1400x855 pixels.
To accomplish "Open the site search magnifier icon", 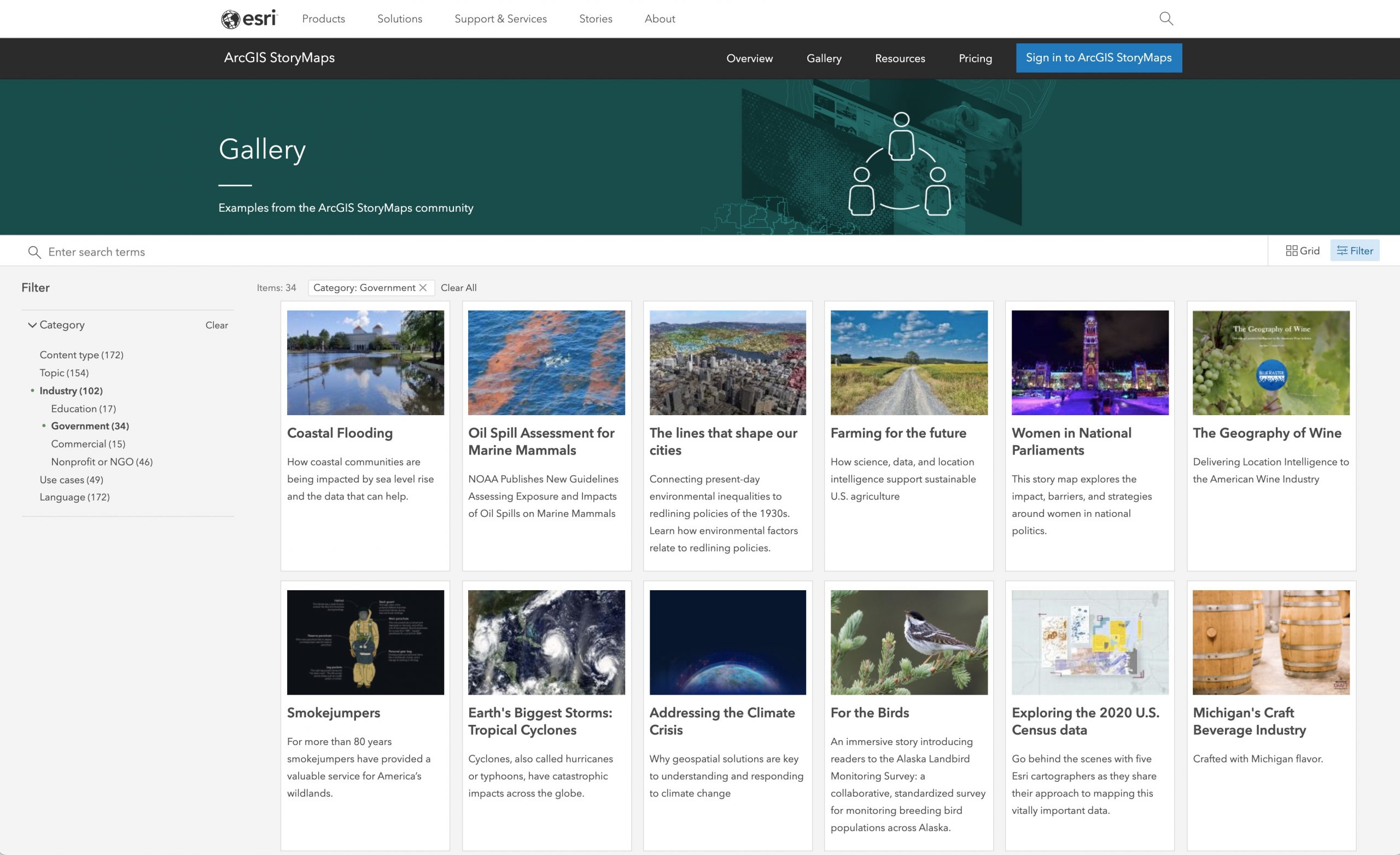I will (x=1166, y=19).
